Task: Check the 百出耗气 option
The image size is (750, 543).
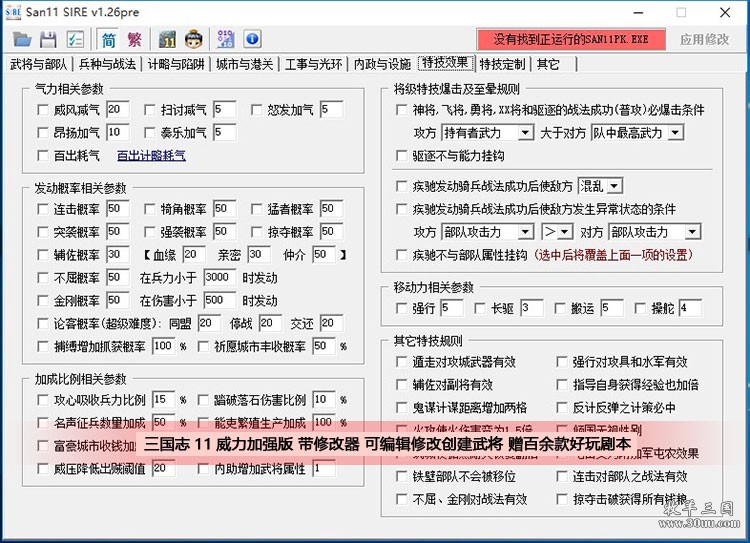Action: (43, 155)
